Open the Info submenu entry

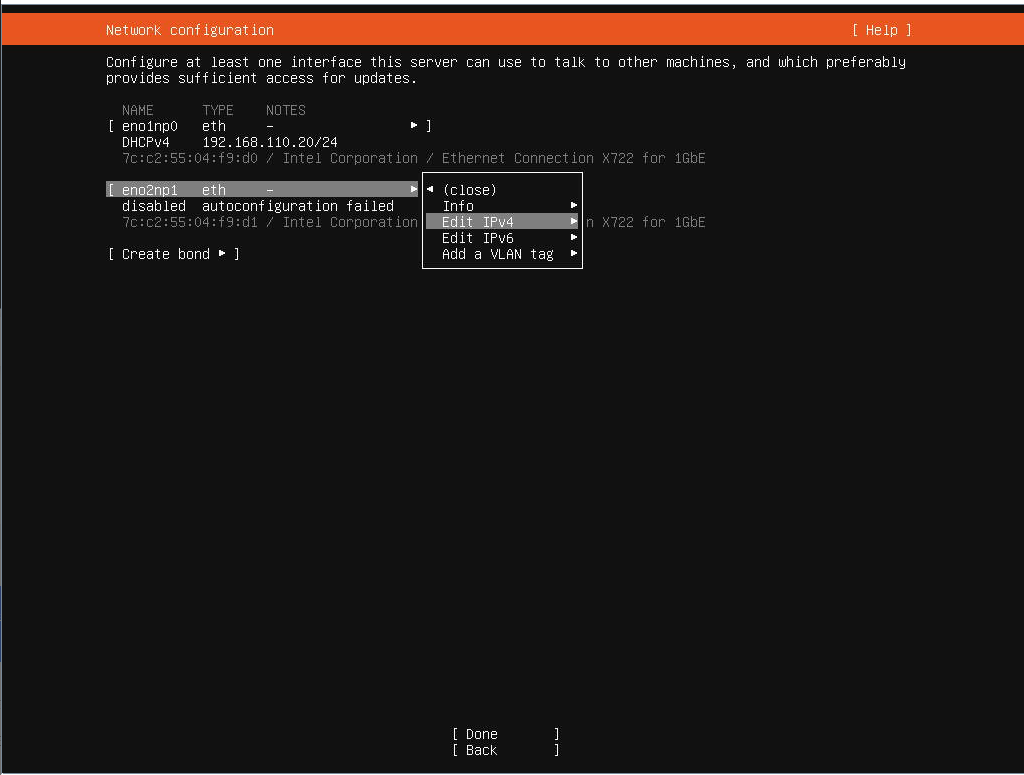458,206
